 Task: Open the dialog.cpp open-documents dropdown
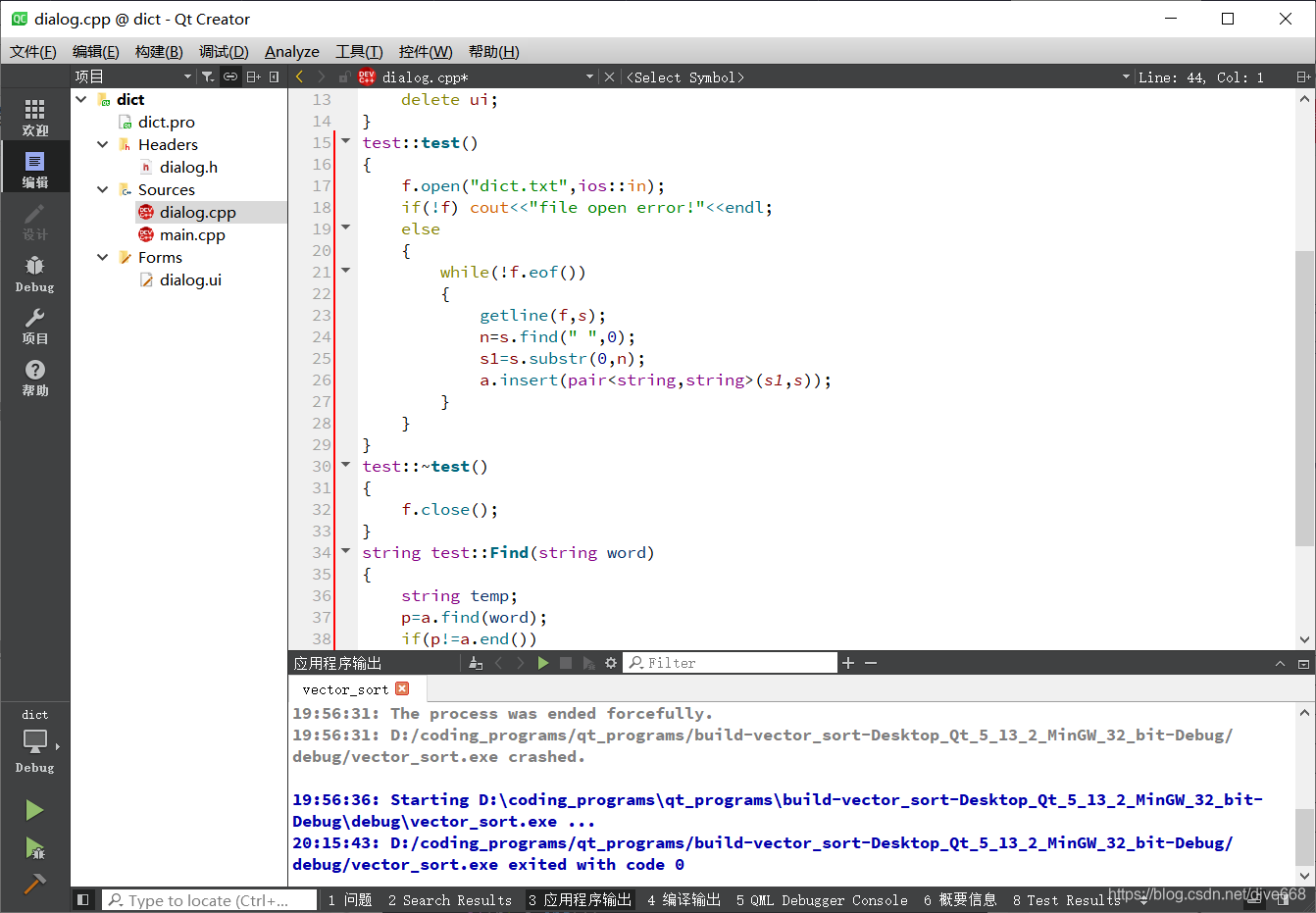pyautogui.click(x=590, y=76)
